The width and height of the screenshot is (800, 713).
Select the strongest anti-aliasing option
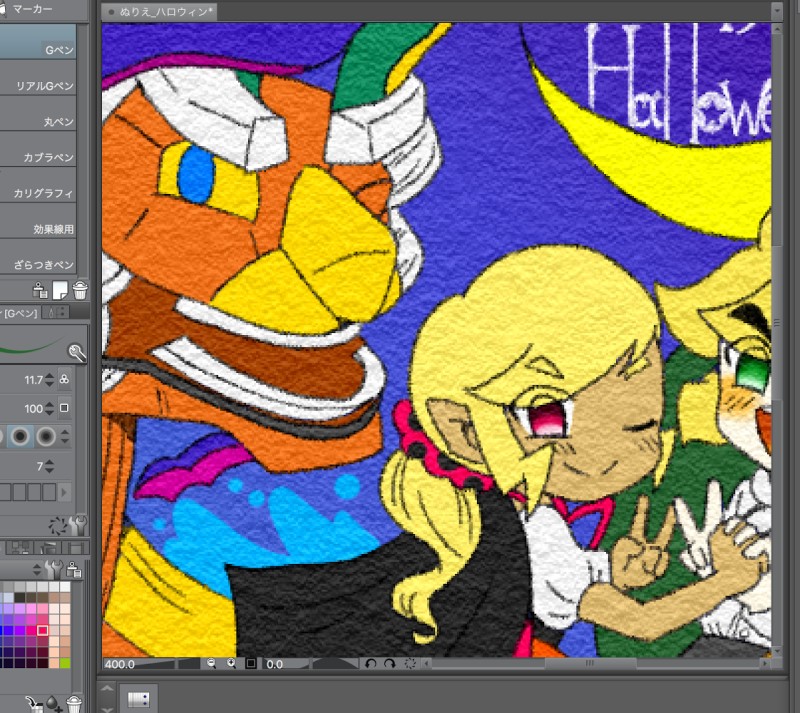click(46, 437)
